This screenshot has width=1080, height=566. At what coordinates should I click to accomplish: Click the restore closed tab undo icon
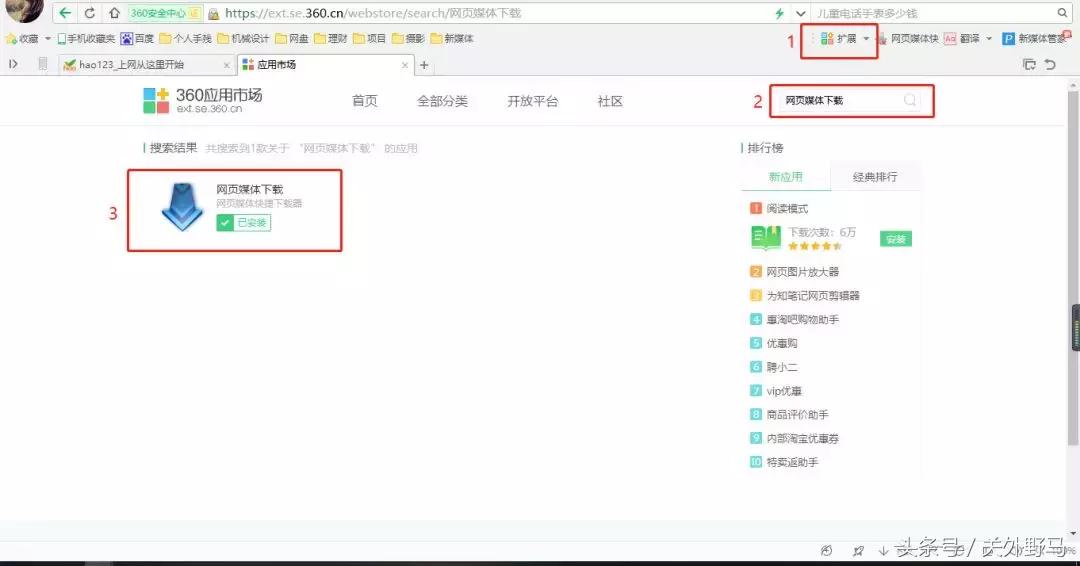(x=1050, y=64)
